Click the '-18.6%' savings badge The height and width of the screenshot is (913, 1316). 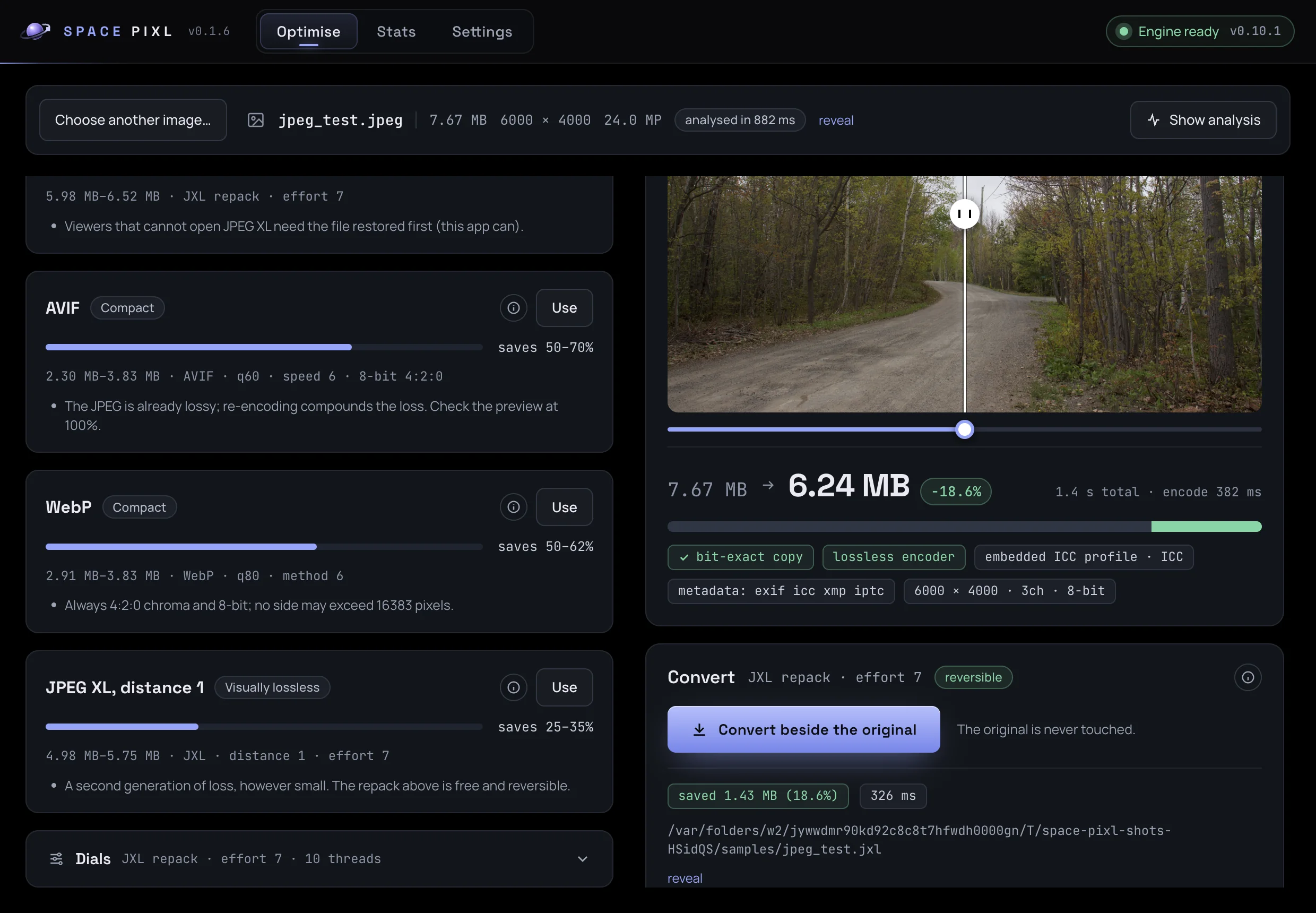[x=955, y=492]
